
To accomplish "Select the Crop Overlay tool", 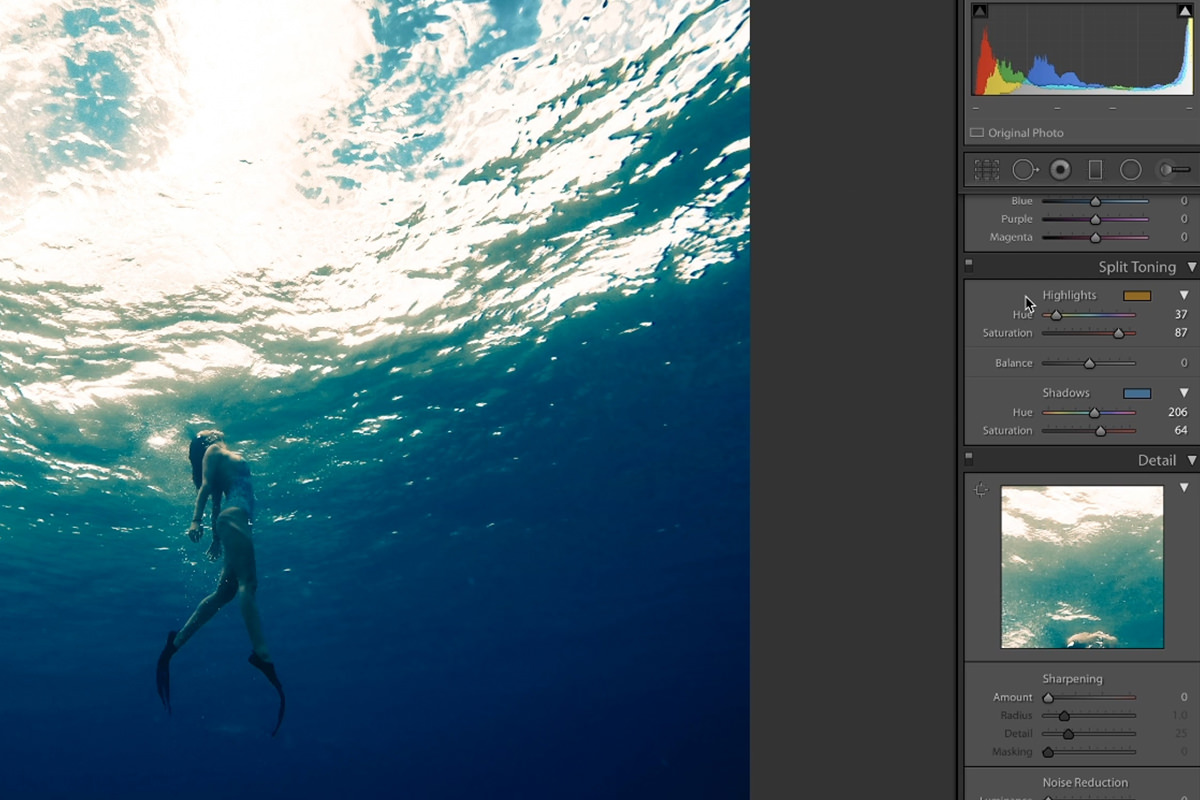I will point(986,170).
